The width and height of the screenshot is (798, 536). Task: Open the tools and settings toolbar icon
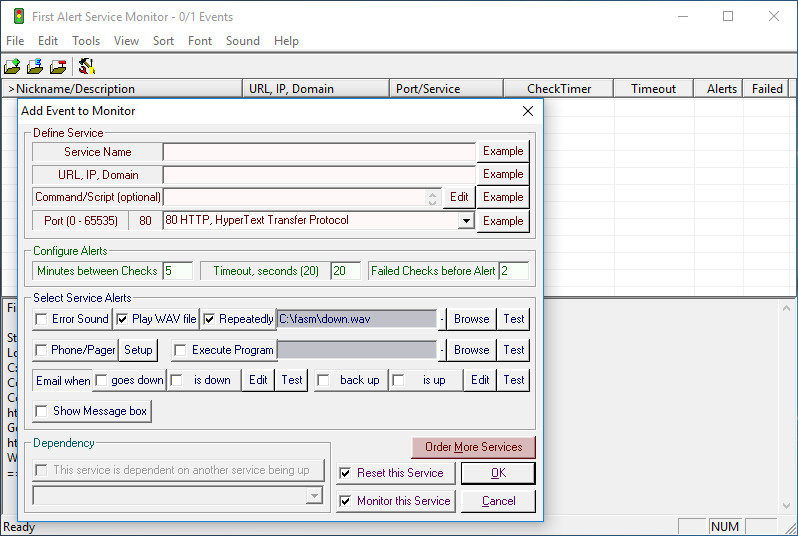87,66
